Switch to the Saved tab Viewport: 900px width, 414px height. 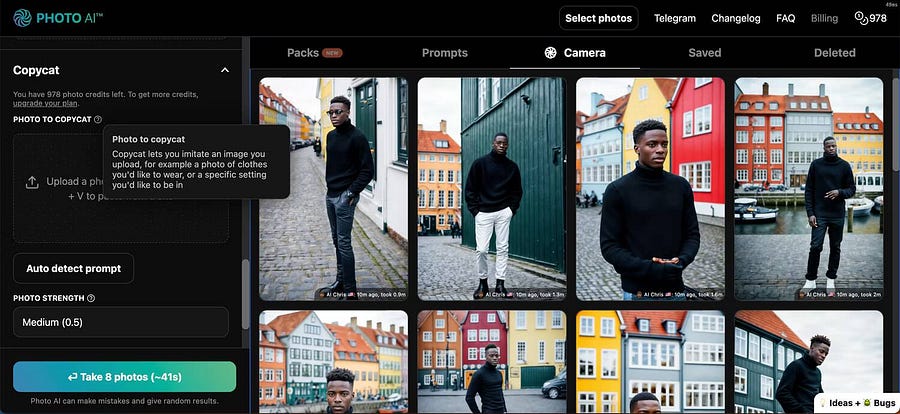[704, 53]
